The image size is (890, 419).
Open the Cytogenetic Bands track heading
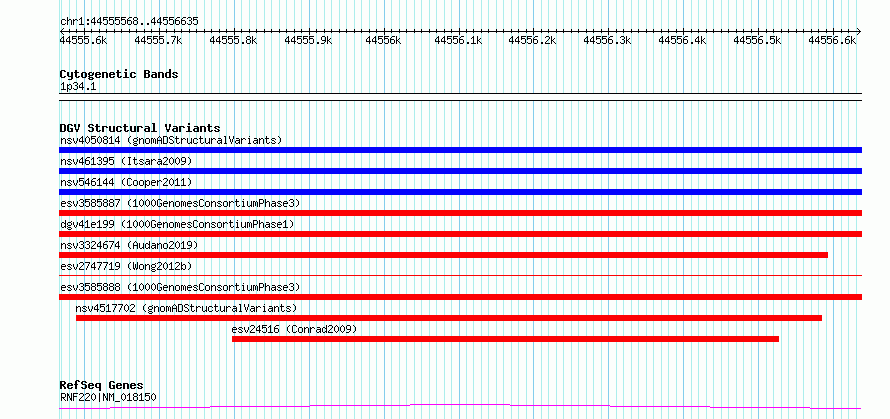(x=119, y=74)
